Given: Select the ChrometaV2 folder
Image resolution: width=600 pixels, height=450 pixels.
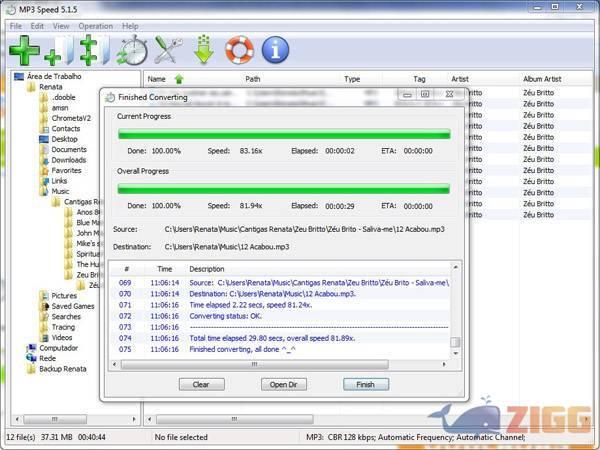Looking at the screenshot, I should click(x=65, y=118).
